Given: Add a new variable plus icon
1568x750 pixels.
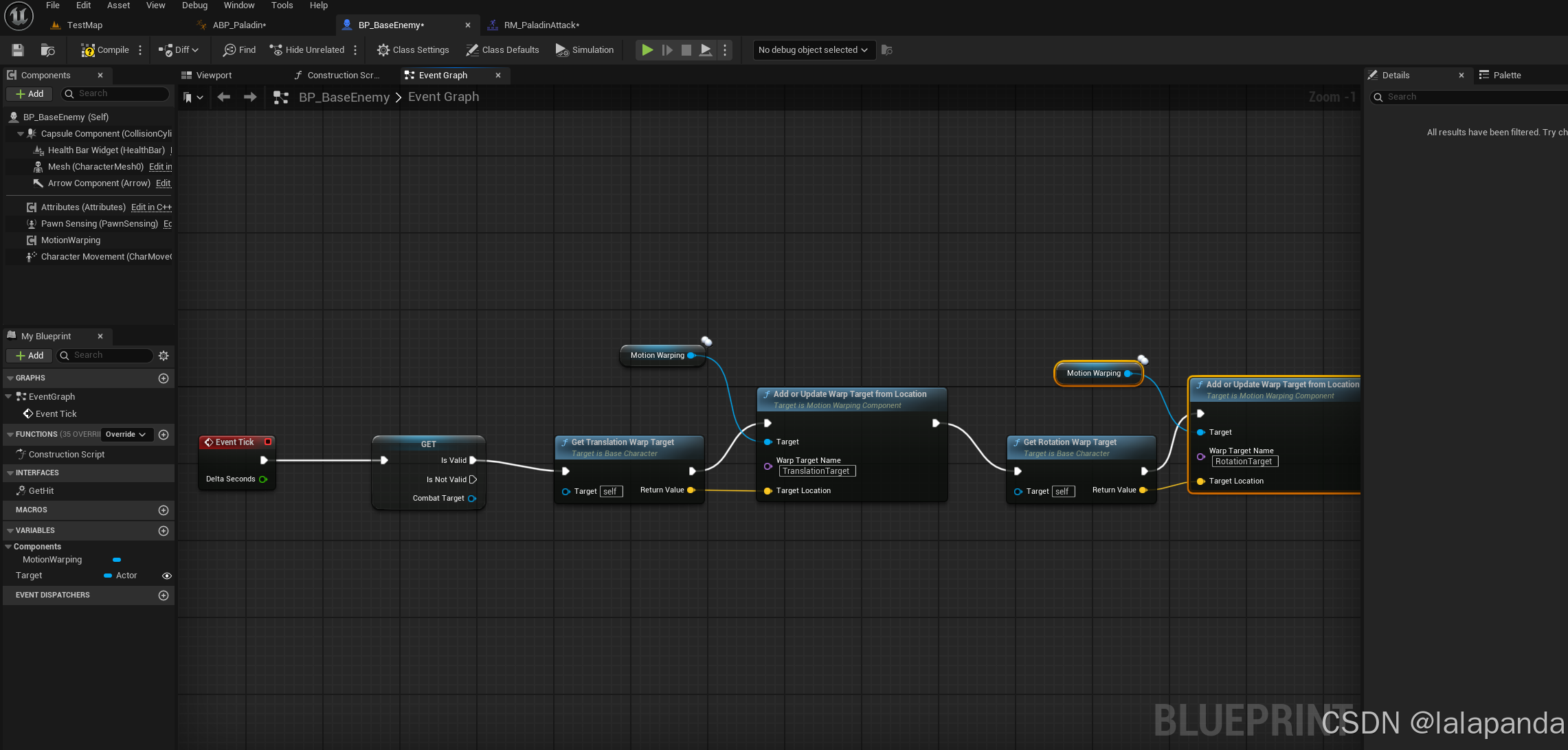Looking at the screenshot, I should tap(164, 531).
